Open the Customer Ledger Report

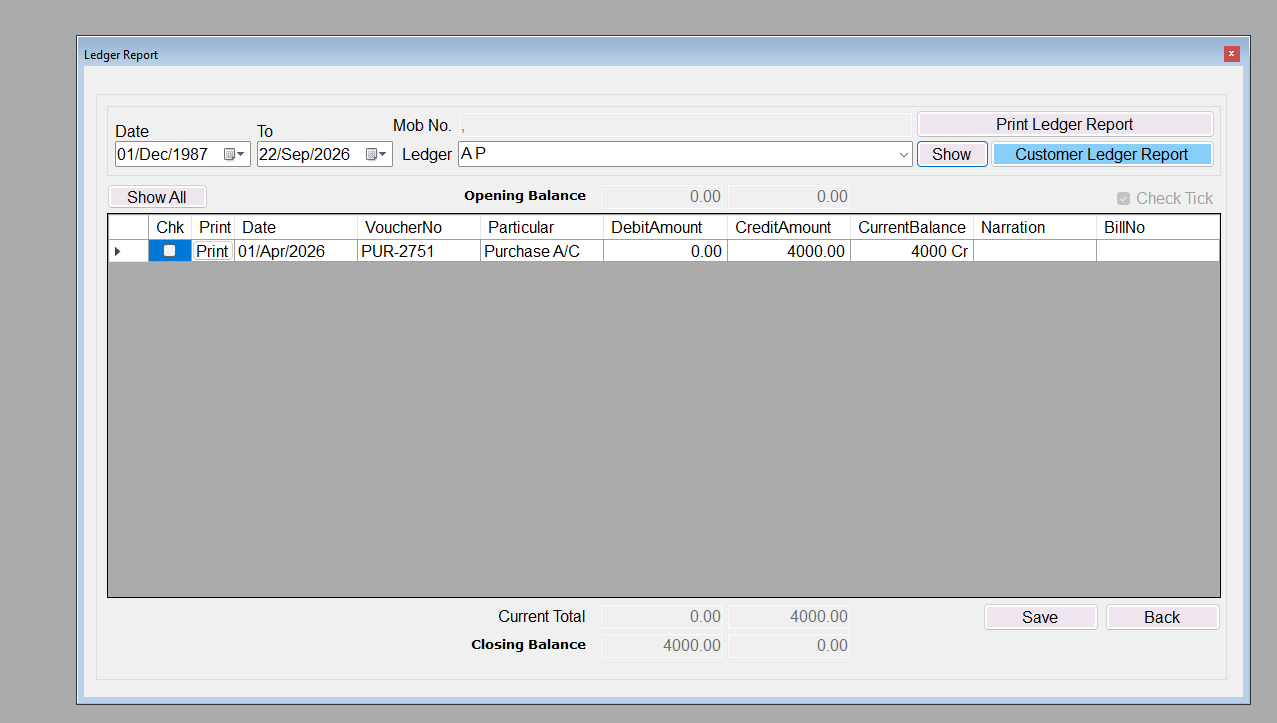pos(1101,154)
